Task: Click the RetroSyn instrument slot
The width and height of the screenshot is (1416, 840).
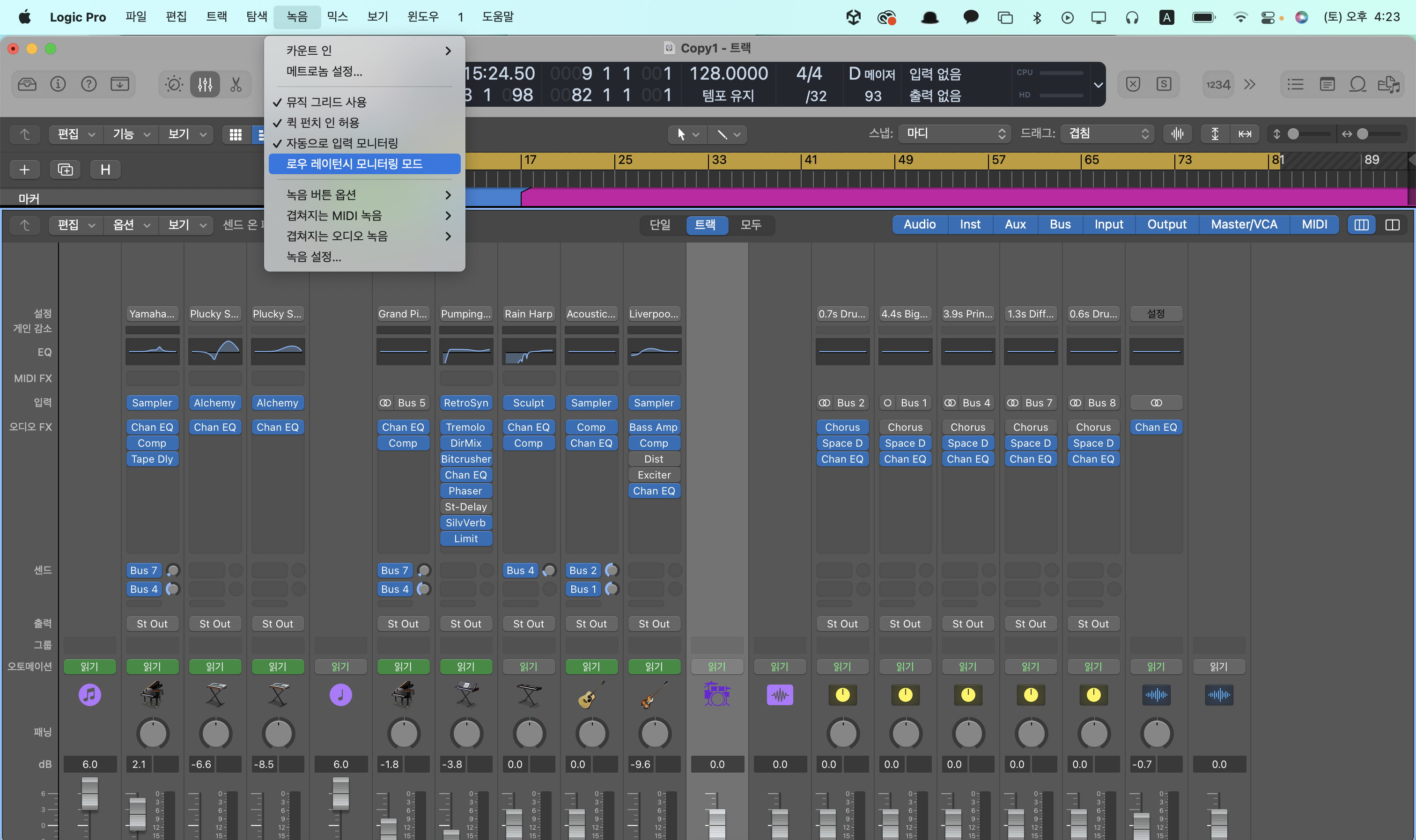Action: pyautogui.click(x=465, y=403)
